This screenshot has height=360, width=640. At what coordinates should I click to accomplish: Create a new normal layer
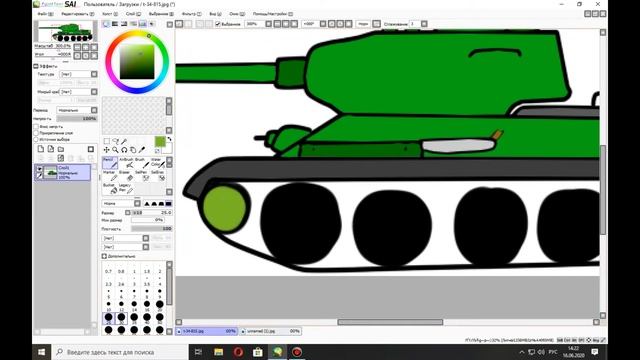pyautogui.click(x=41, y=149)
